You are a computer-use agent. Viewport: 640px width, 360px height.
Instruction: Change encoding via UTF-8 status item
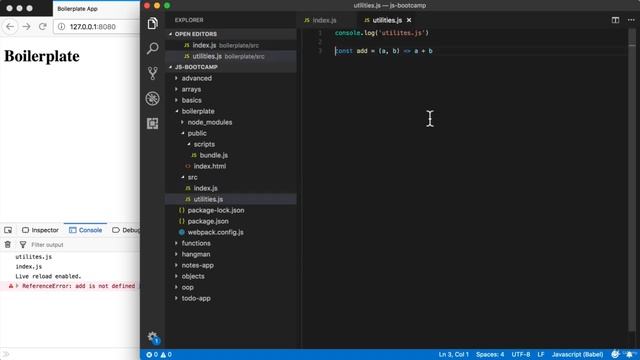pos(521,354)
